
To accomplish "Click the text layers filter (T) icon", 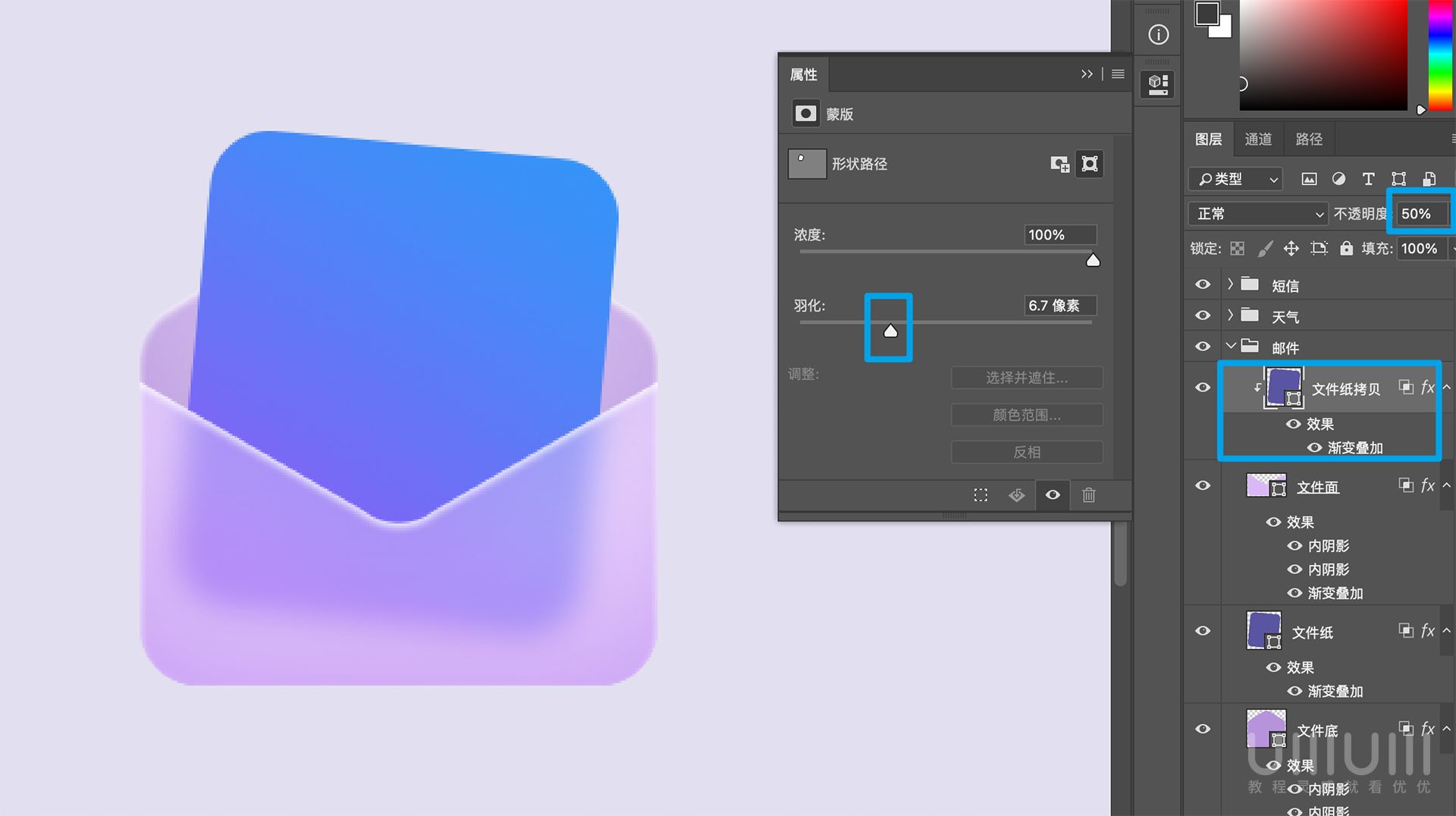I will pos(1368,179).
